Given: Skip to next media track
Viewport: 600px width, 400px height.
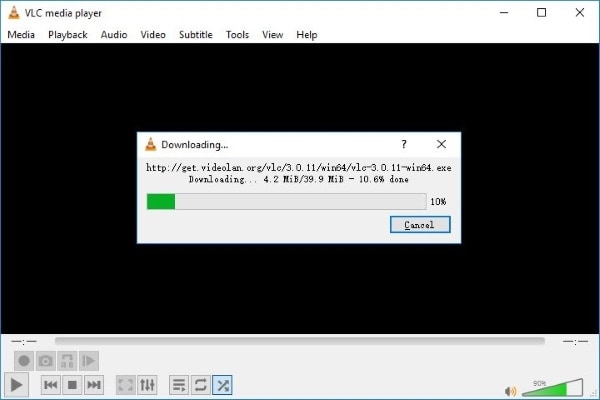Looking at the screenshot, I should 94,385.
